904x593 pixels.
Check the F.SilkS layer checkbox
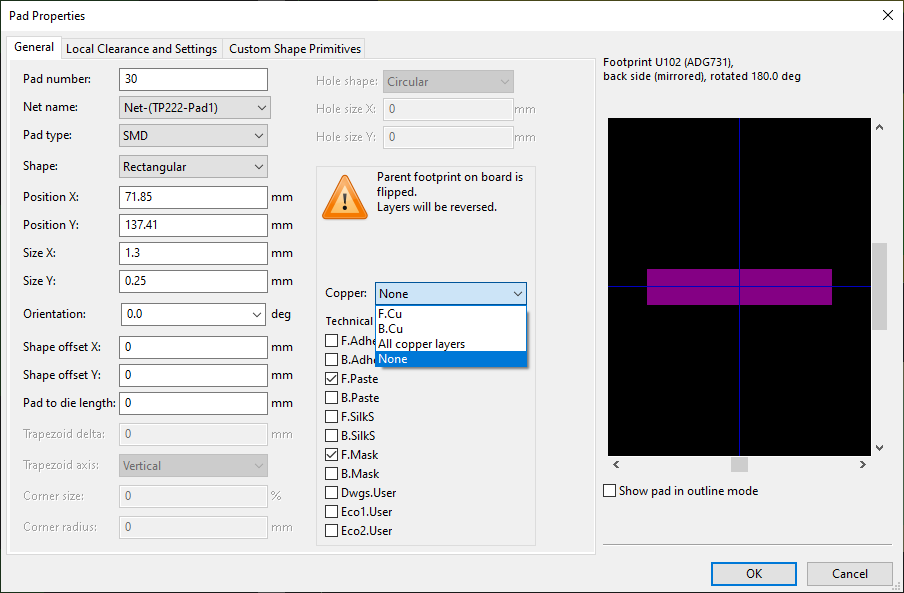(x=331, y=416)
